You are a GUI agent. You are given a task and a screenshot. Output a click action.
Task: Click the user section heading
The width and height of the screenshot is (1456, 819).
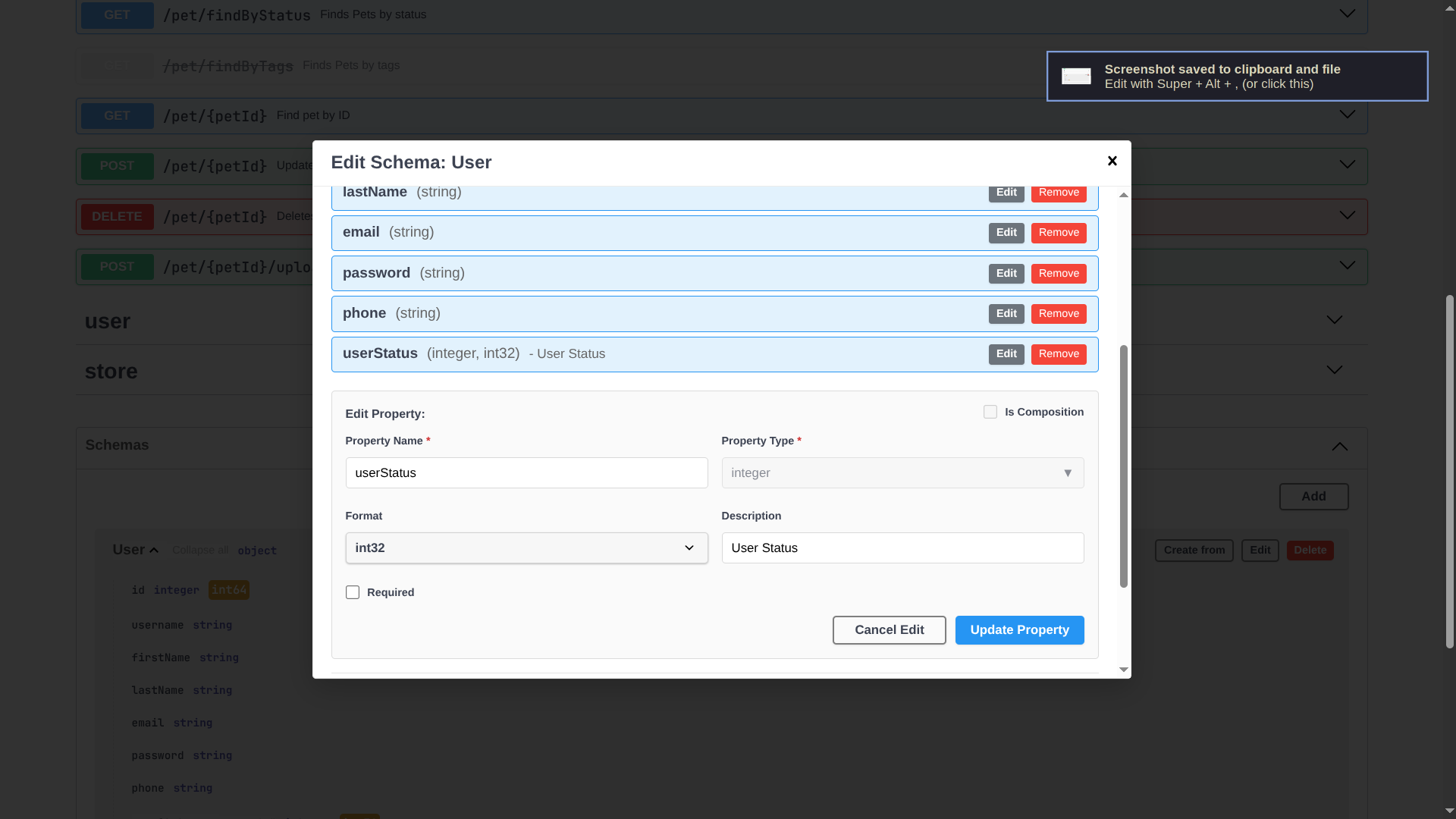point(108,321)
